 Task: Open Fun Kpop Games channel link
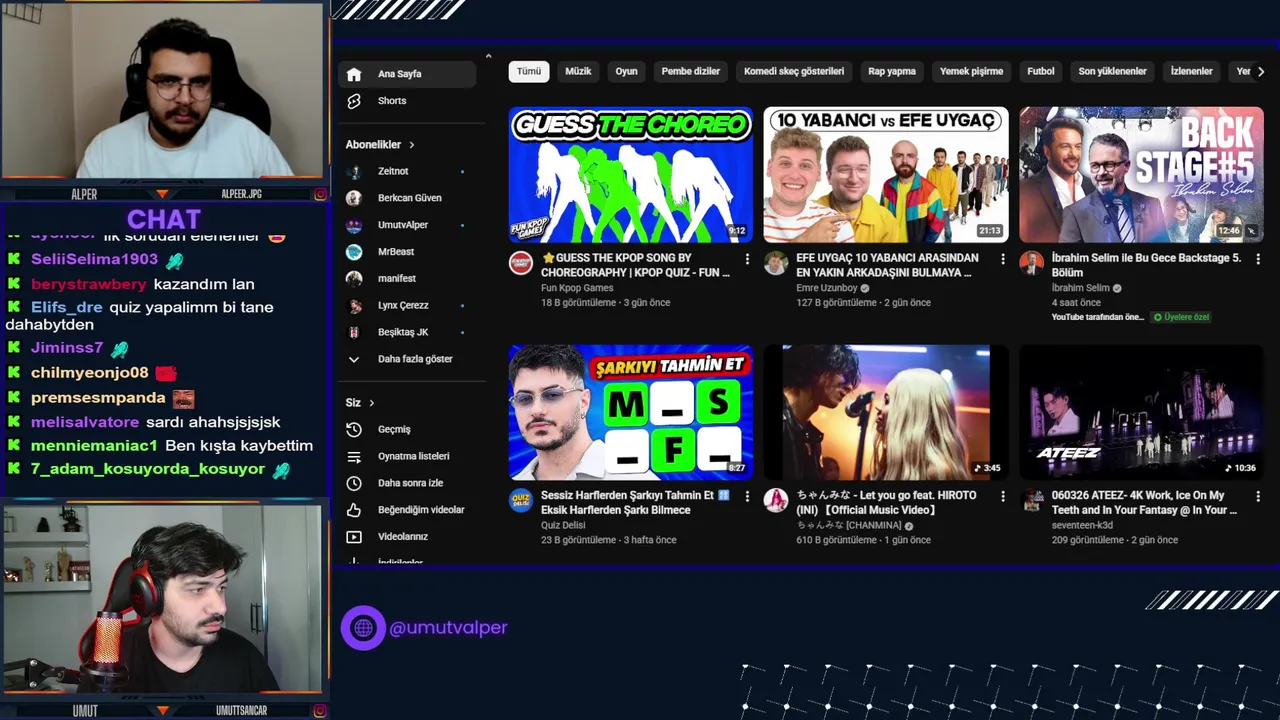(x=577, y=288)
